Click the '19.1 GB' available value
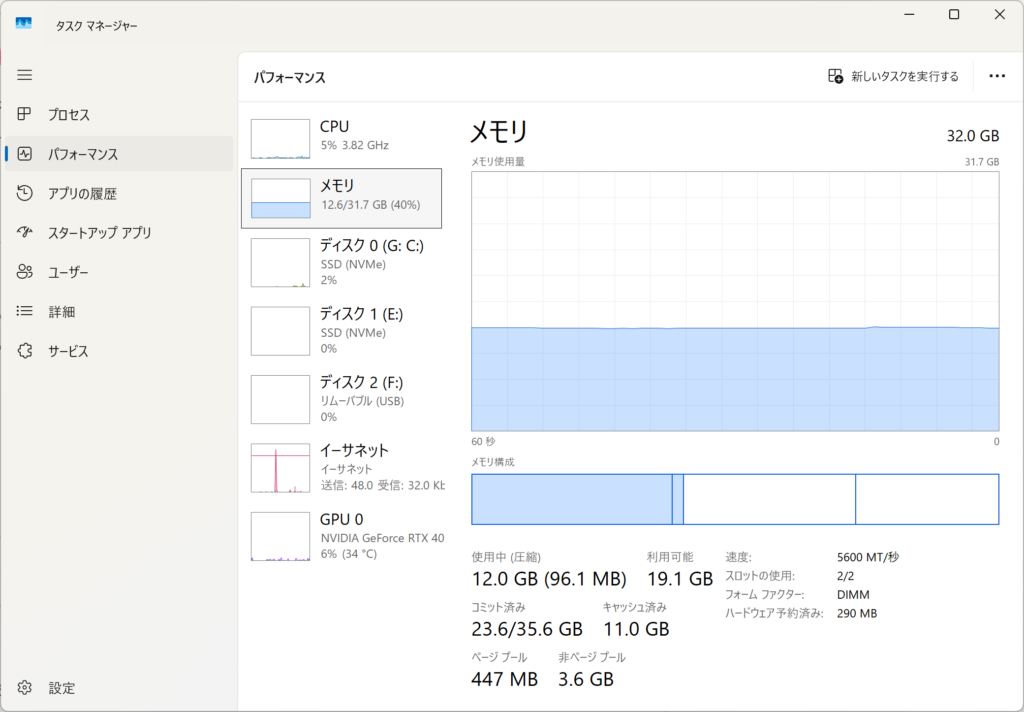 (x=679, y=579)
